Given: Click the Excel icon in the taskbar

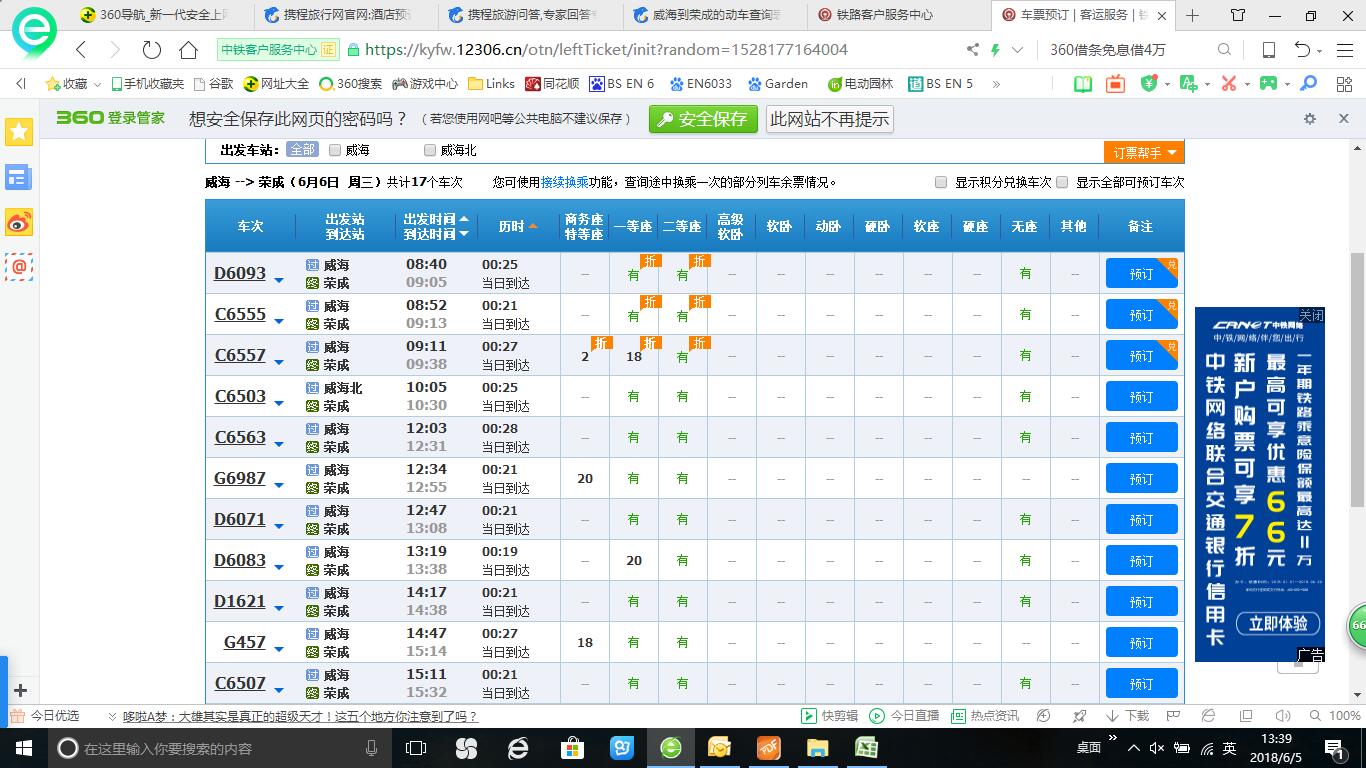Looking at the screenshot, I should point(866,748).
